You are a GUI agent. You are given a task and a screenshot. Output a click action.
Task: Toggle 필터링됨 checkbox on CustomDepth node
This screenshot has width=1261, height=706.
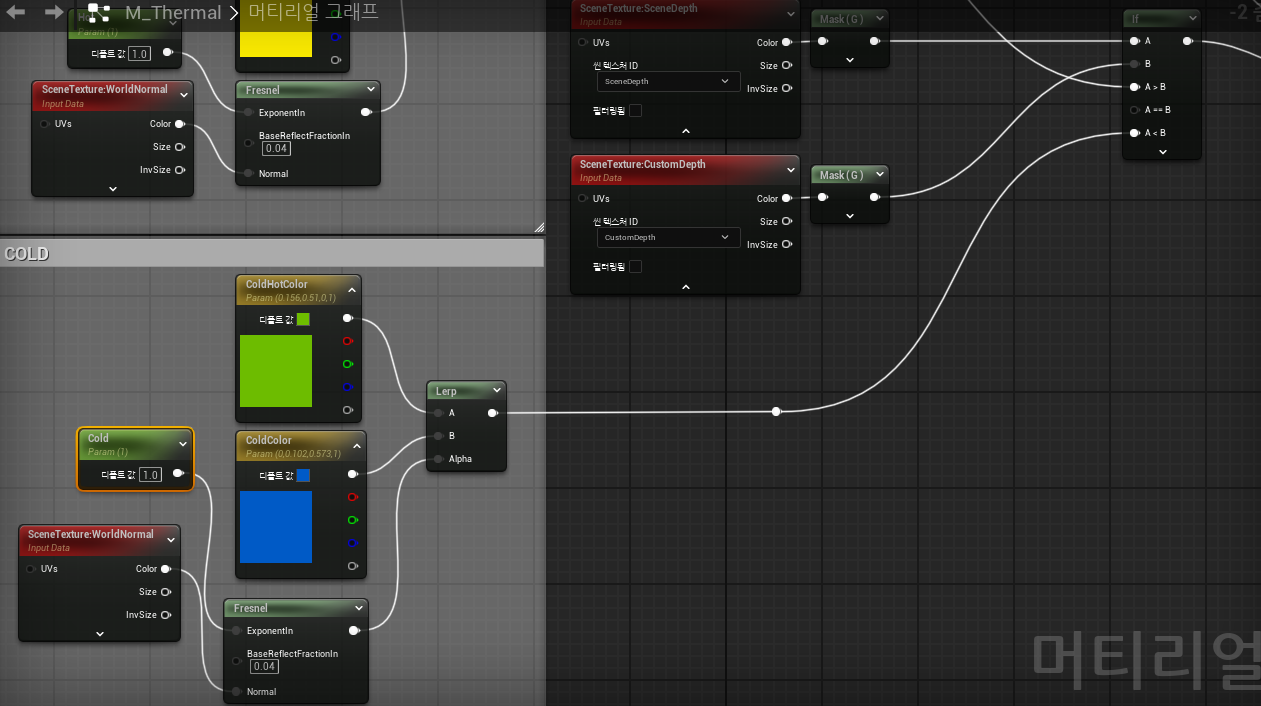635,266
